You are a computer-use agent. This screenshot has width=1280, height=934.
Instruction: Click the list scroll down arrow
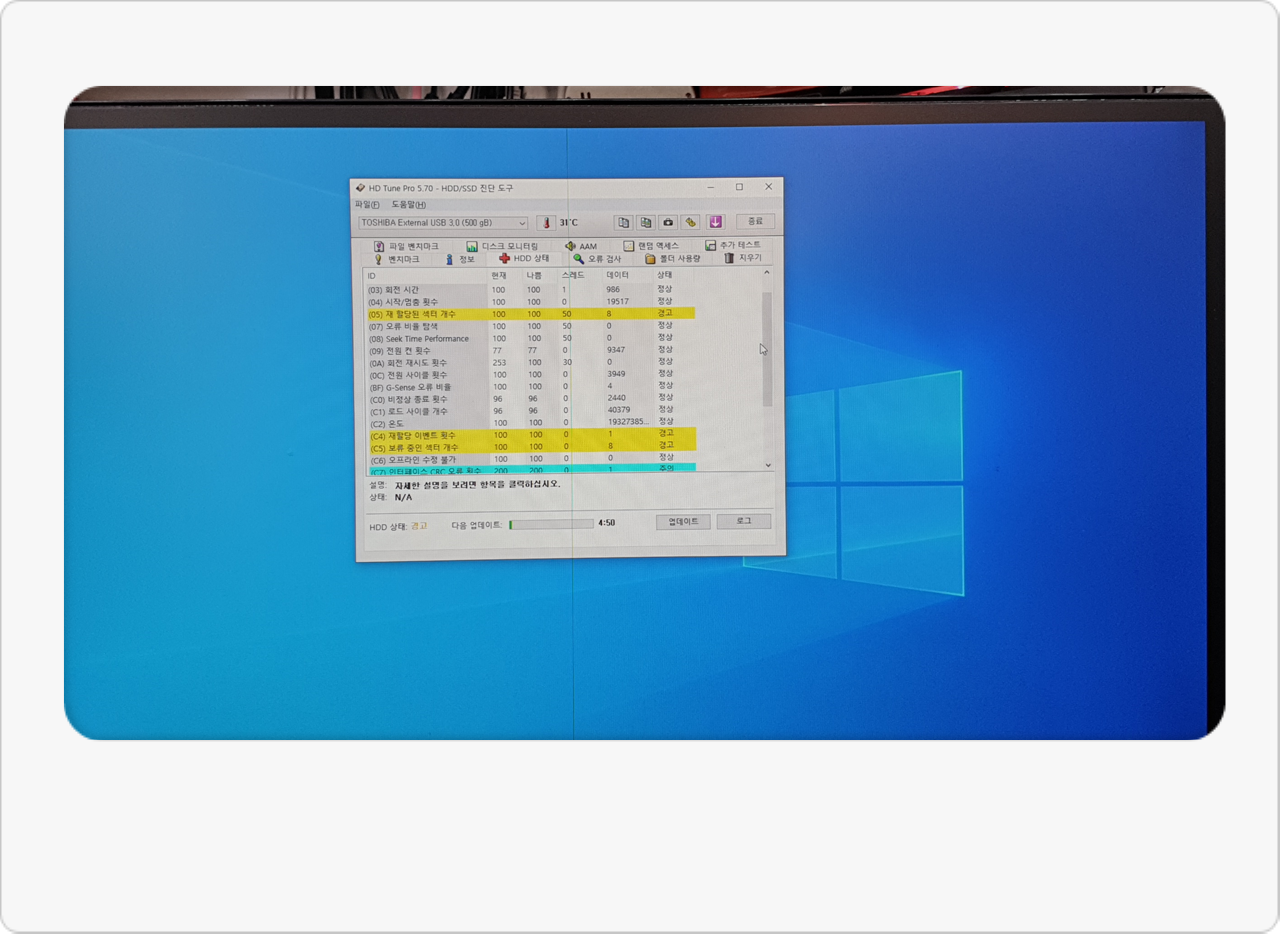768,465
